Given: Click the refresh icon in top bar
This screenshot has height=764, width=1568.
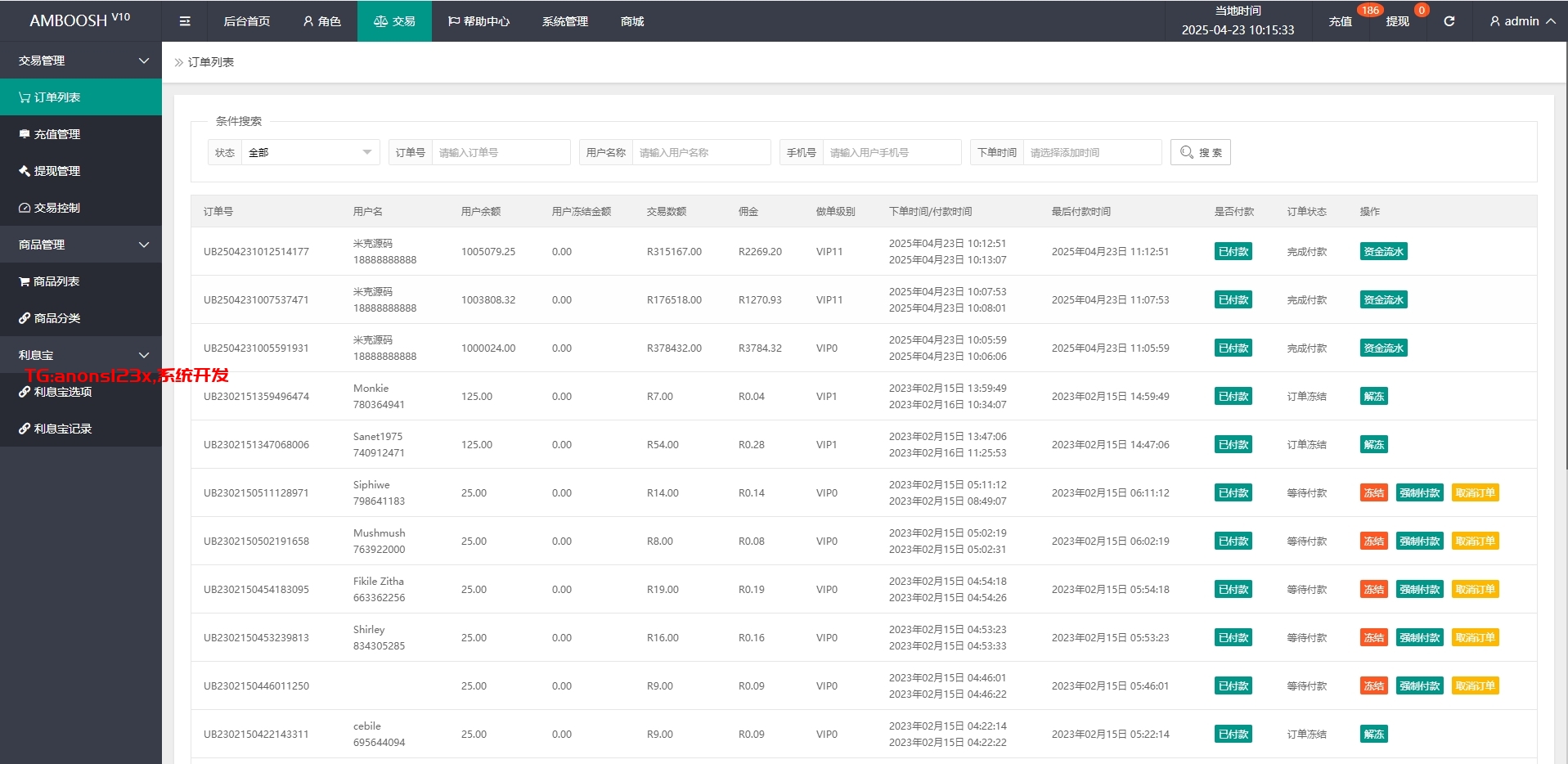Looking at the screenshot, I should [x=1449, y=21].
